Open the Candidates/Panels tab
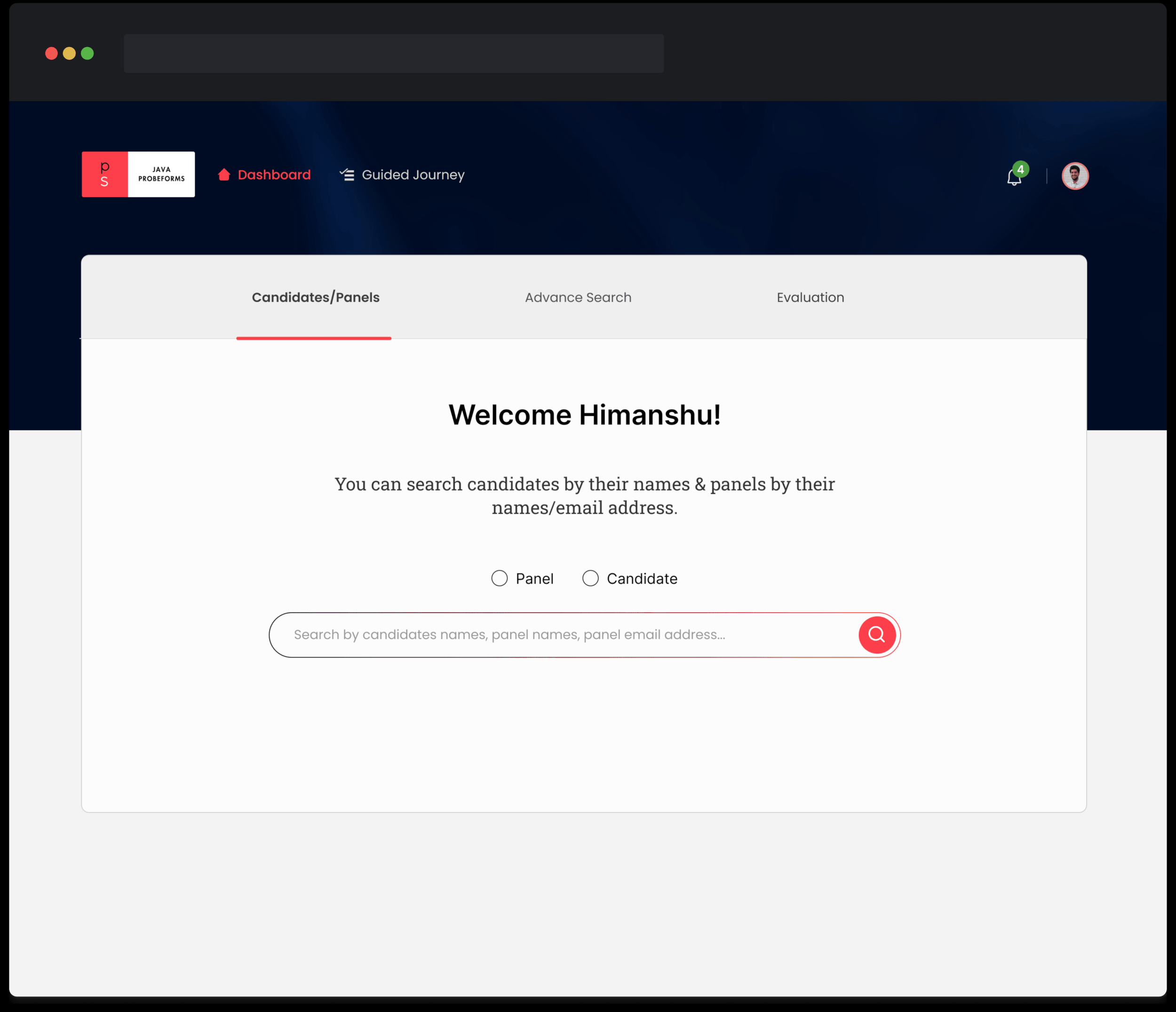Viewport: 1176px width, 1012px height. [316, 297]
